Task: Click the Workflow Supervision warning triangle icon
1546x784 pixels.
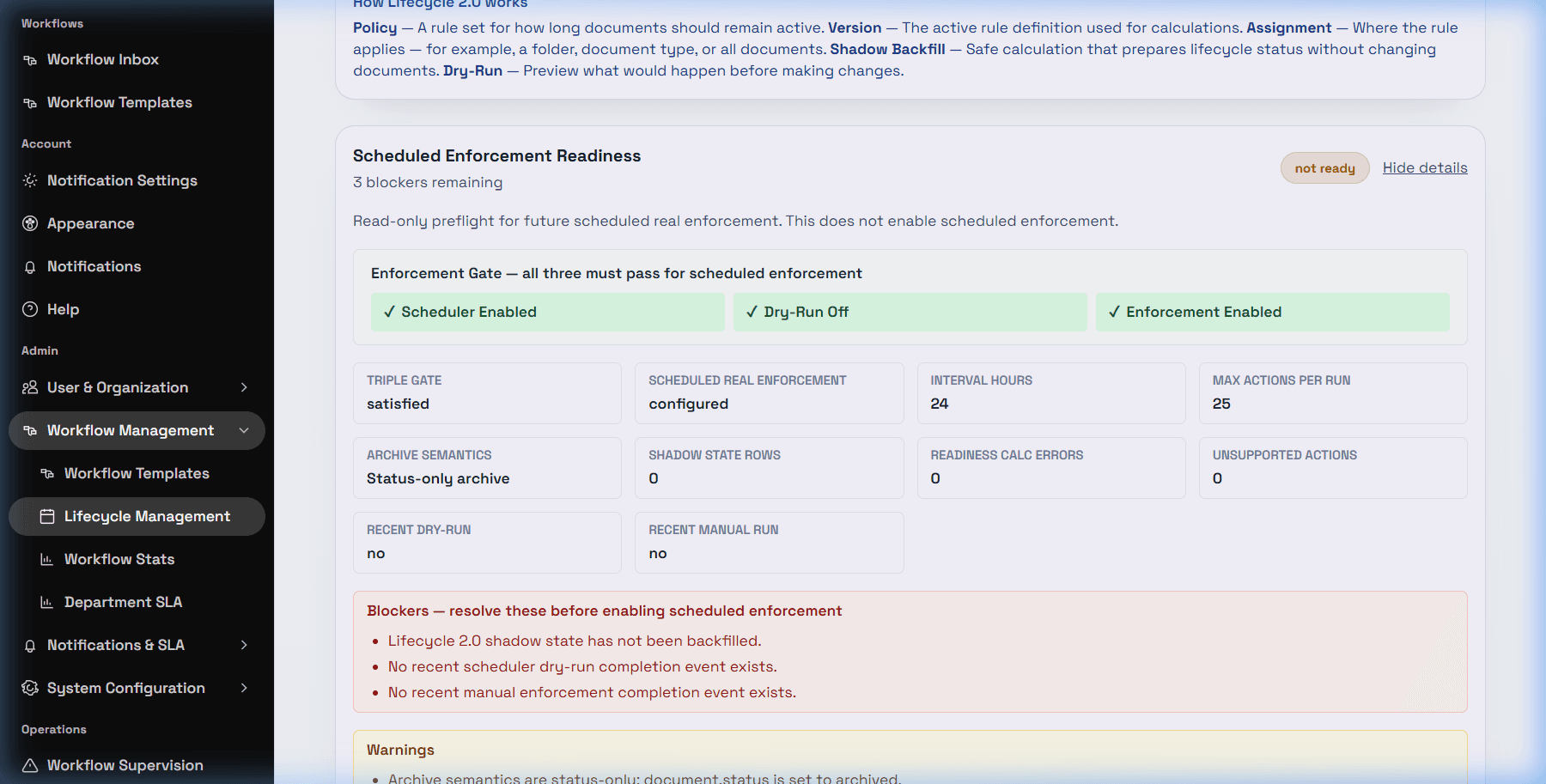Action: pyautogui.click(x=30, y=765)
